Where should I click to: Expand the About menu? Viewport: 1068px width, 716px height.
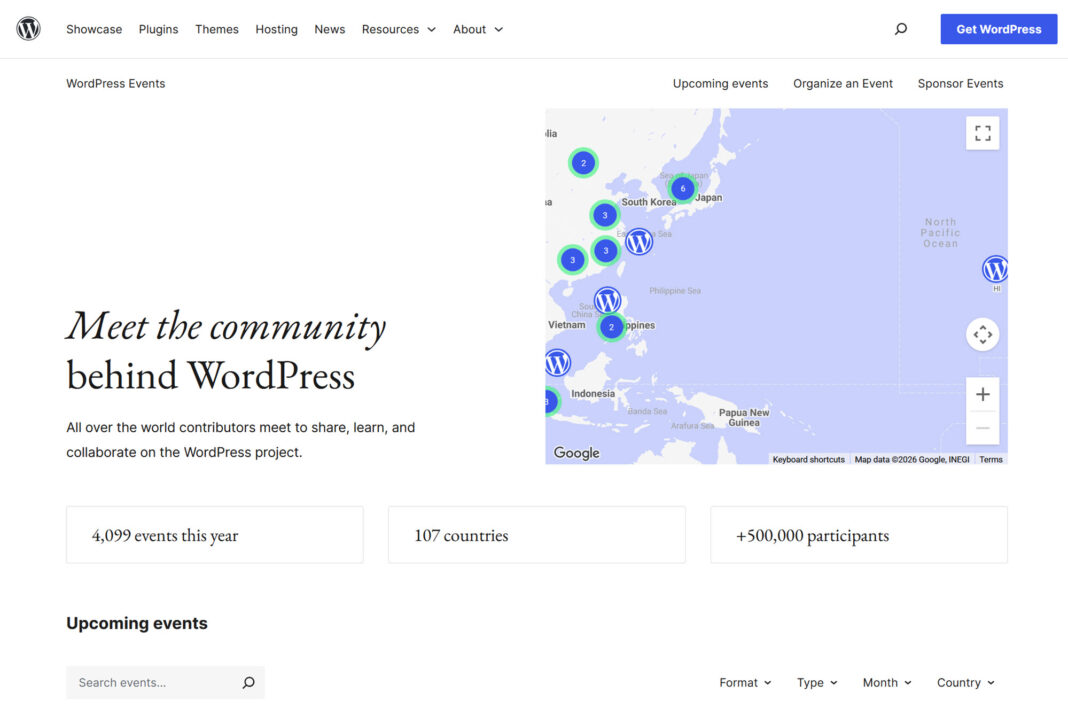pyautogui.click(x=478, y=29)
